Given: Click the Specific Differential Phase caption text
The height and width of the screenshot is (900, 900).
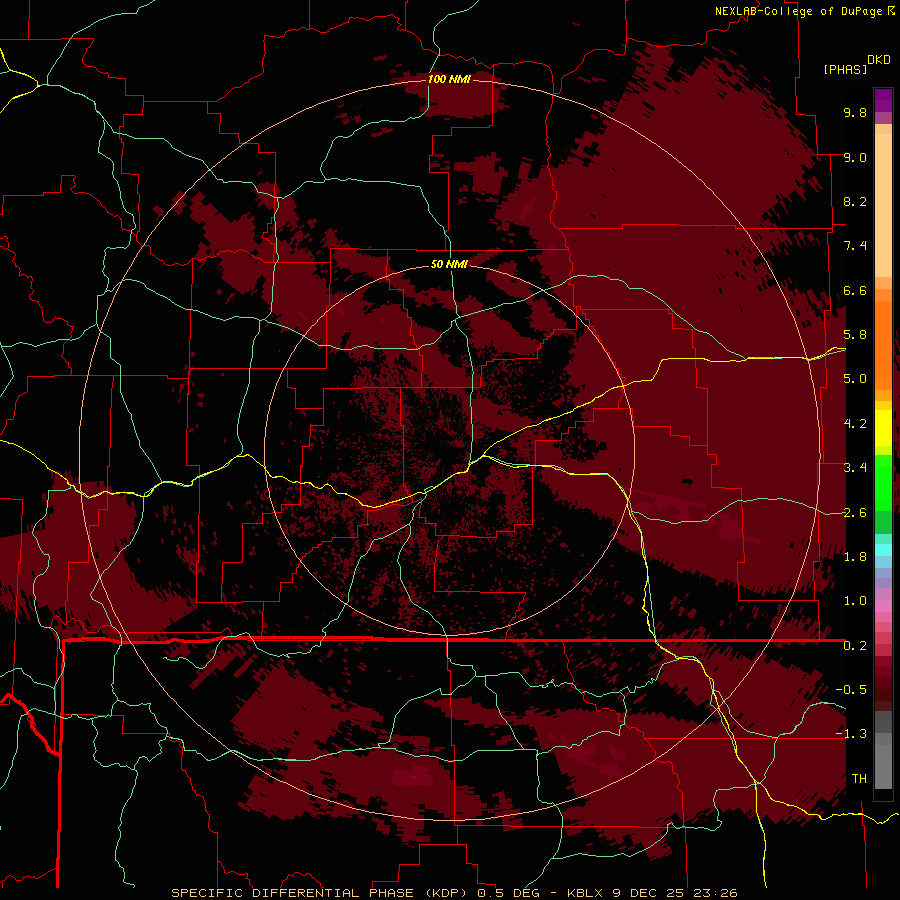Looking at the screenshot, I should [454, 893].
